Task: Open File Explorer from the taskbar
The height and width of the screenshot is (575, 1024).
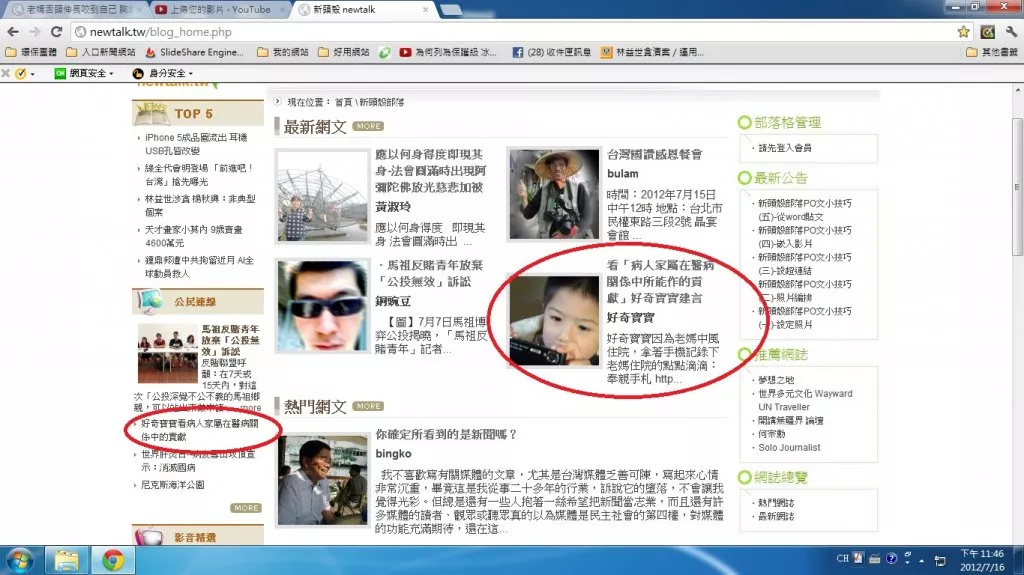Action: 66,561
